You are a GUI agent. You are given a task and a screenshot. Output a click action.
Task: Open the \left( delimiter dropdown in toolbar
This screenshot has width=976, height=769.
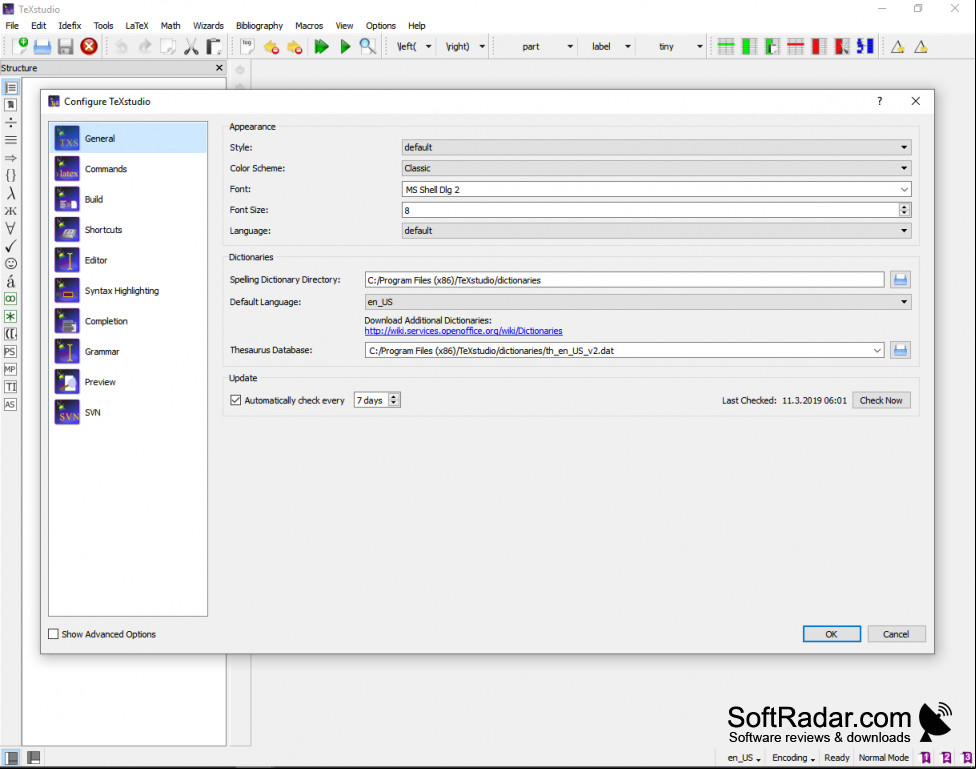click(x=428, y=47)
